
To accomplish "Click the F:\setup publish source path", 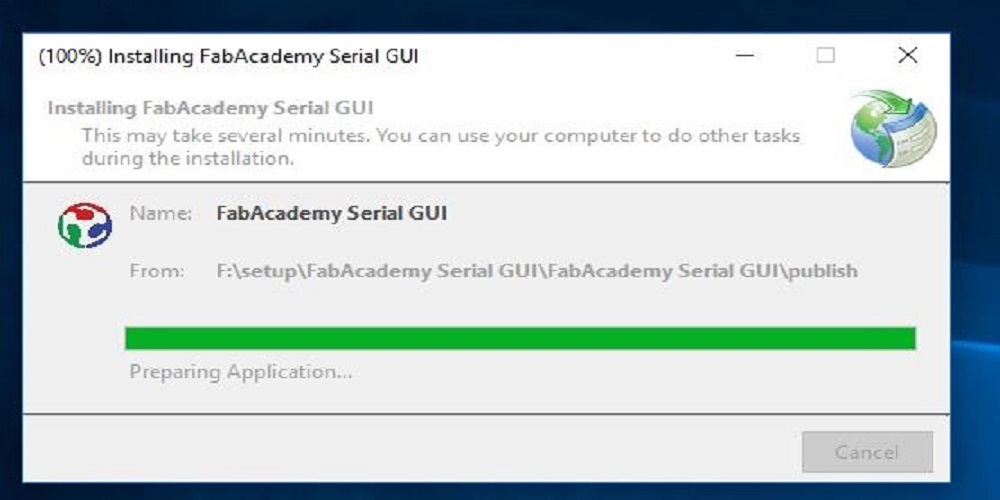I will pyautogui.click(x=537, y=271).
